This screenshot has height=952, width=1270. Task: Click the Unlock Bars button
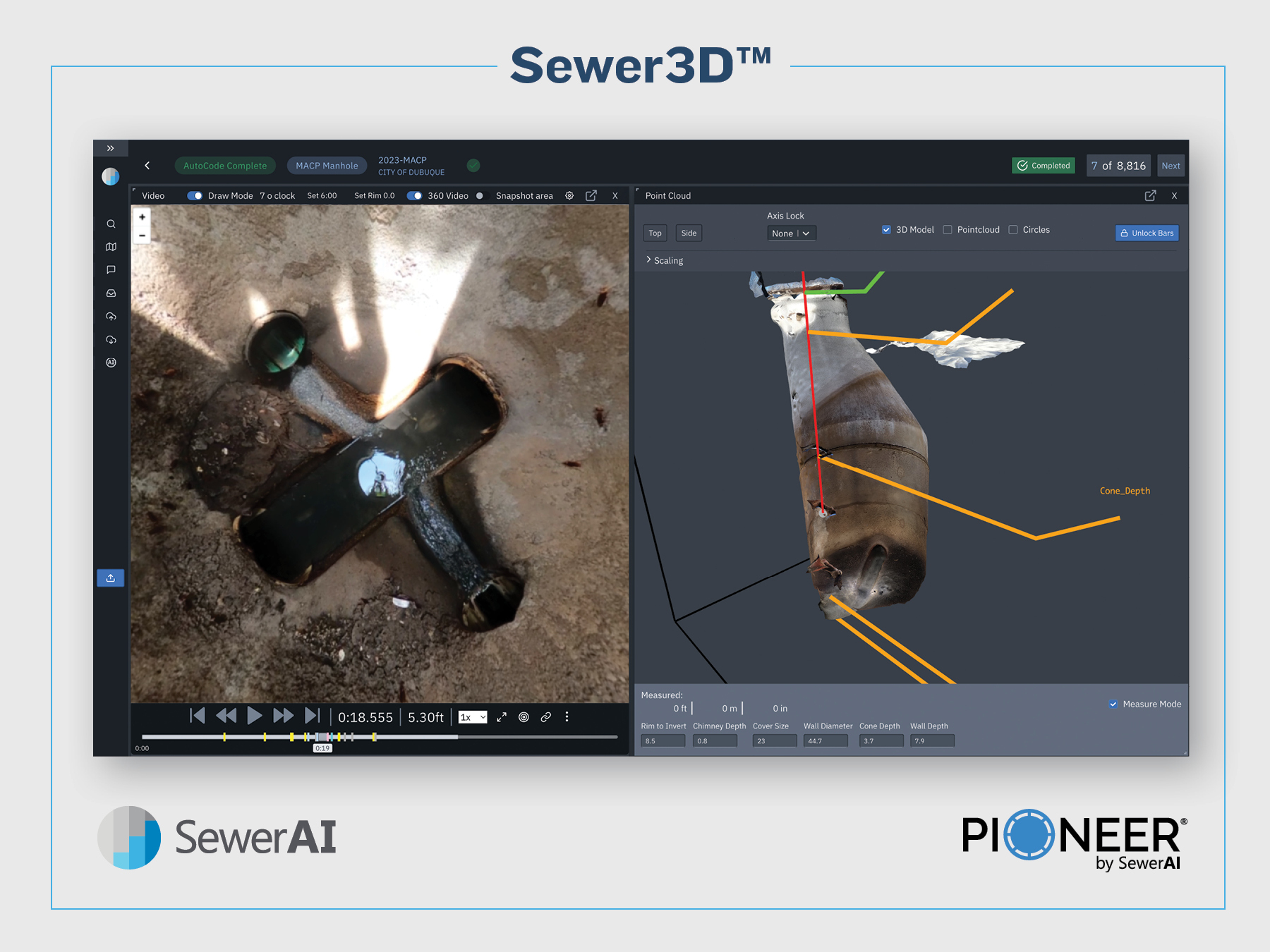point(1147,233)
